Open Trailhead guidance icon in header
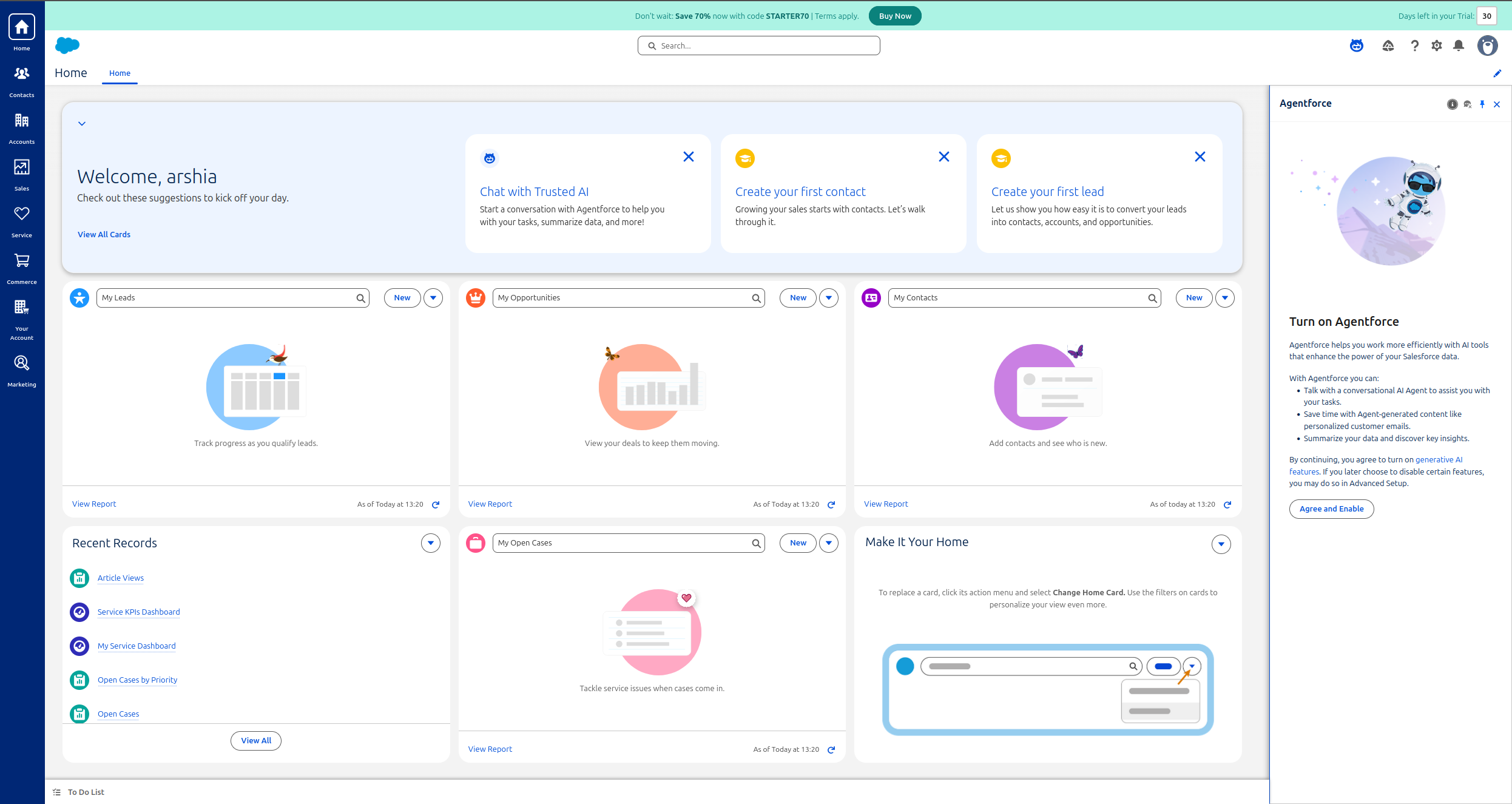 click(x=1388, y=46)
